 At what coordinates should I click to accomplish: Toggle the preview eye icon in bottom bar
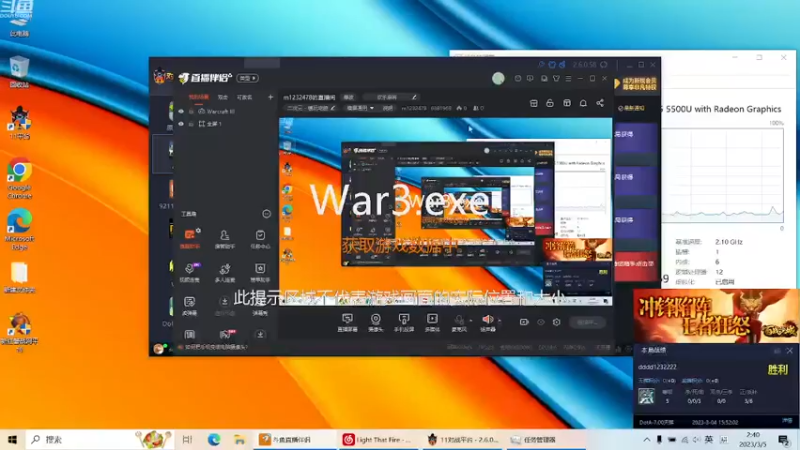pos(541,322)
